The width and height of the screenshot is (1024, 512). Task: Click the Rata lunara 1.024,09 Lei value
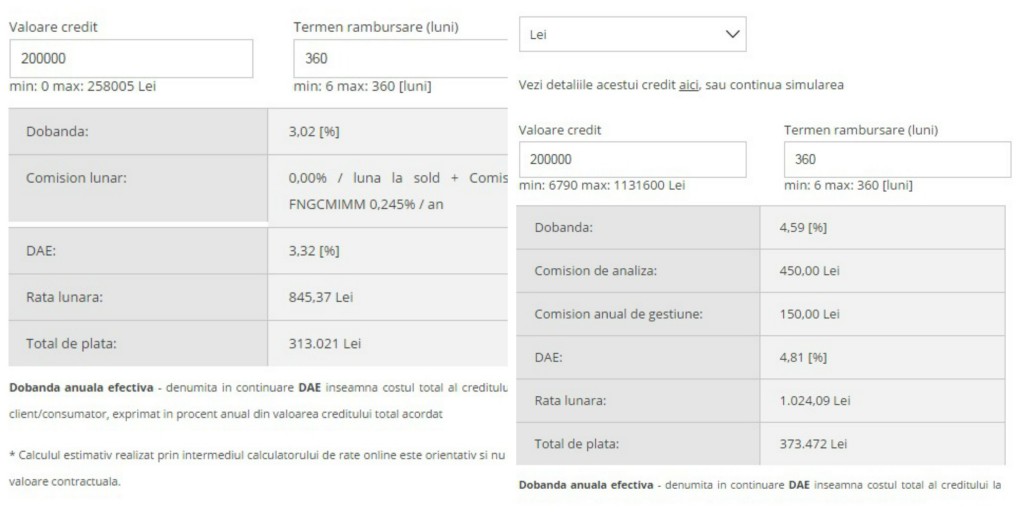click(x=815, y=400)
